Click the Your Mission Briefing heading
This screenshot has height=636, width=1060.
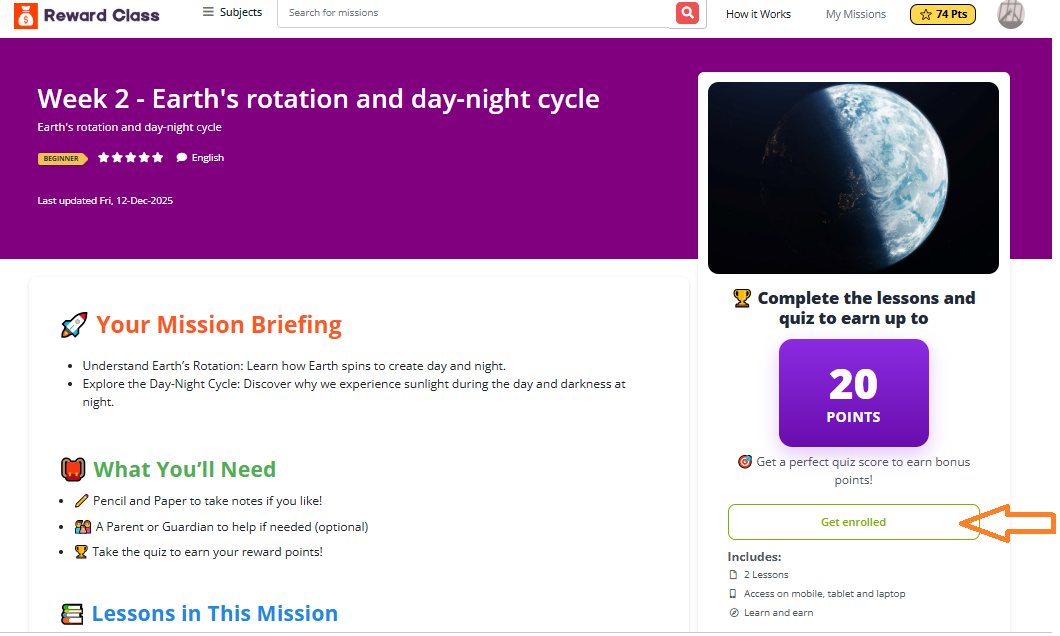[x=218, y=324]
